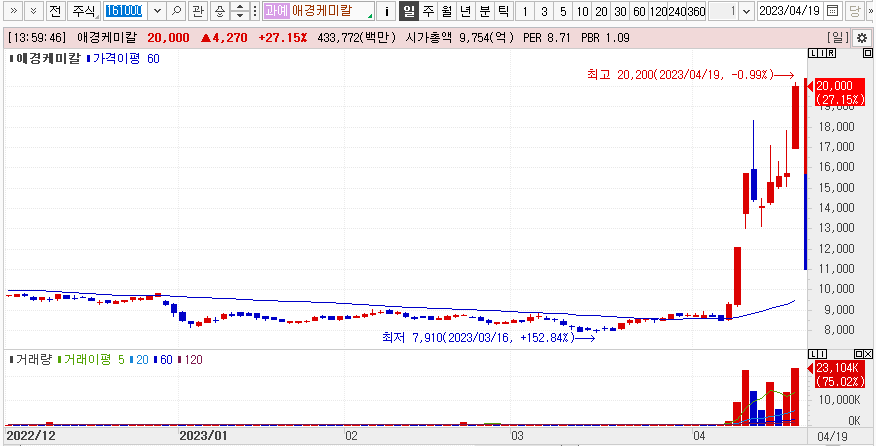
Task: Choose interval 1 button
Action: point(525,11)
